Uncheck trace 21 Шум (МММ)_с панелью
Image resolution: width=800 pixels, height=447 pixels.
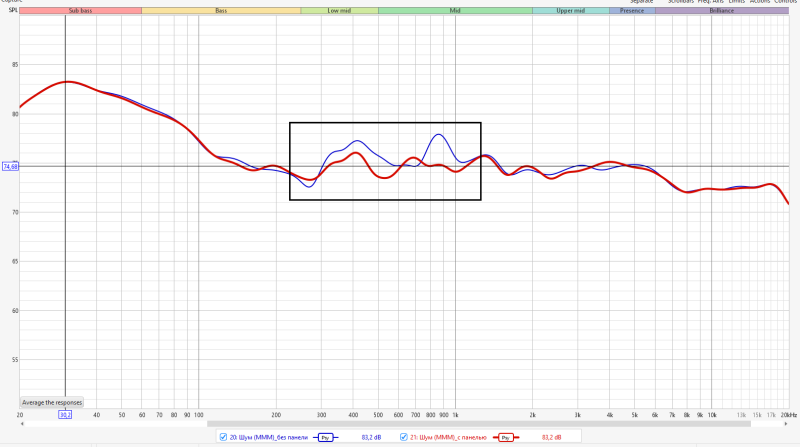[404, 437]
